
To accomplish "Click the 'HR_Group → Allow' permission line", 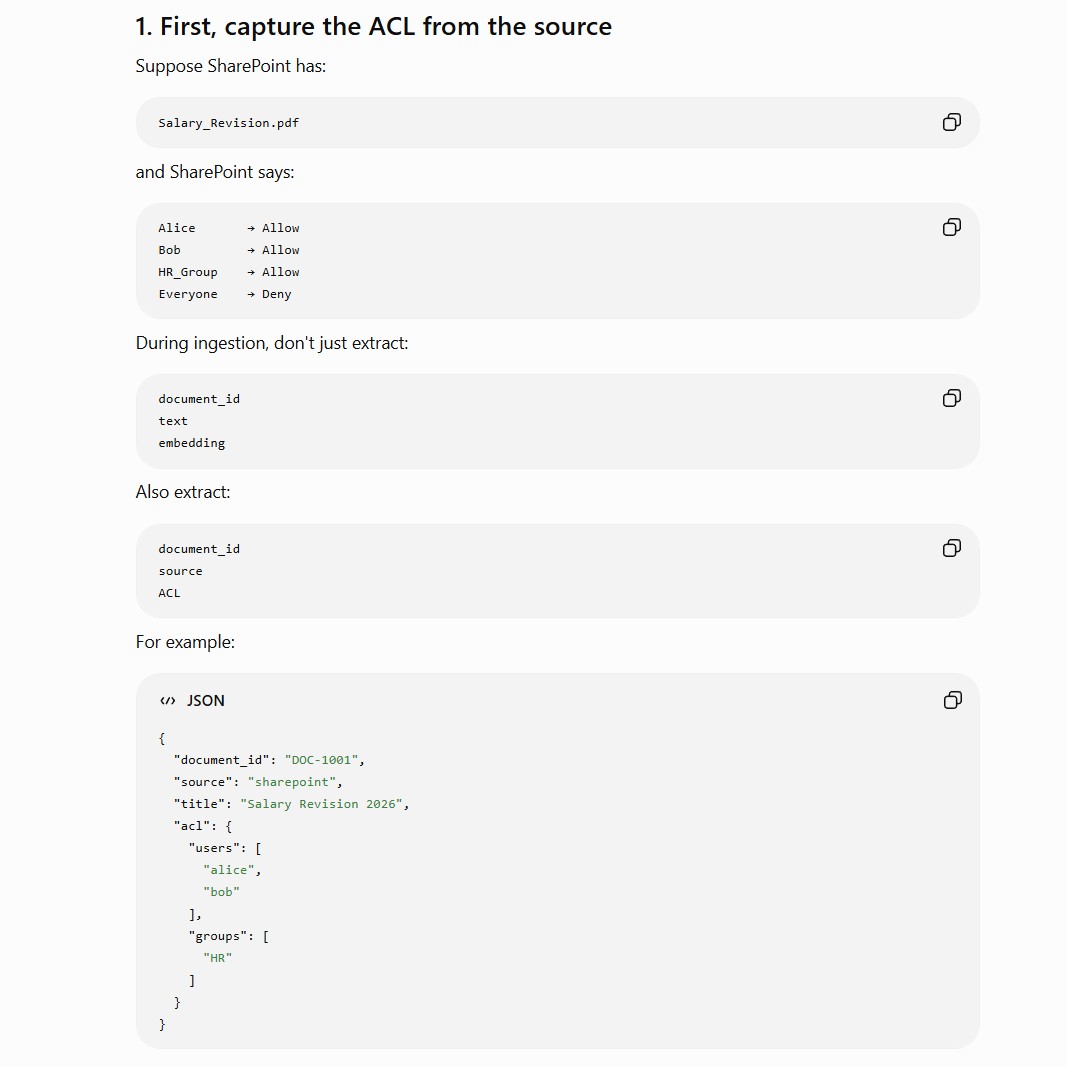I will tap(229, 272).
